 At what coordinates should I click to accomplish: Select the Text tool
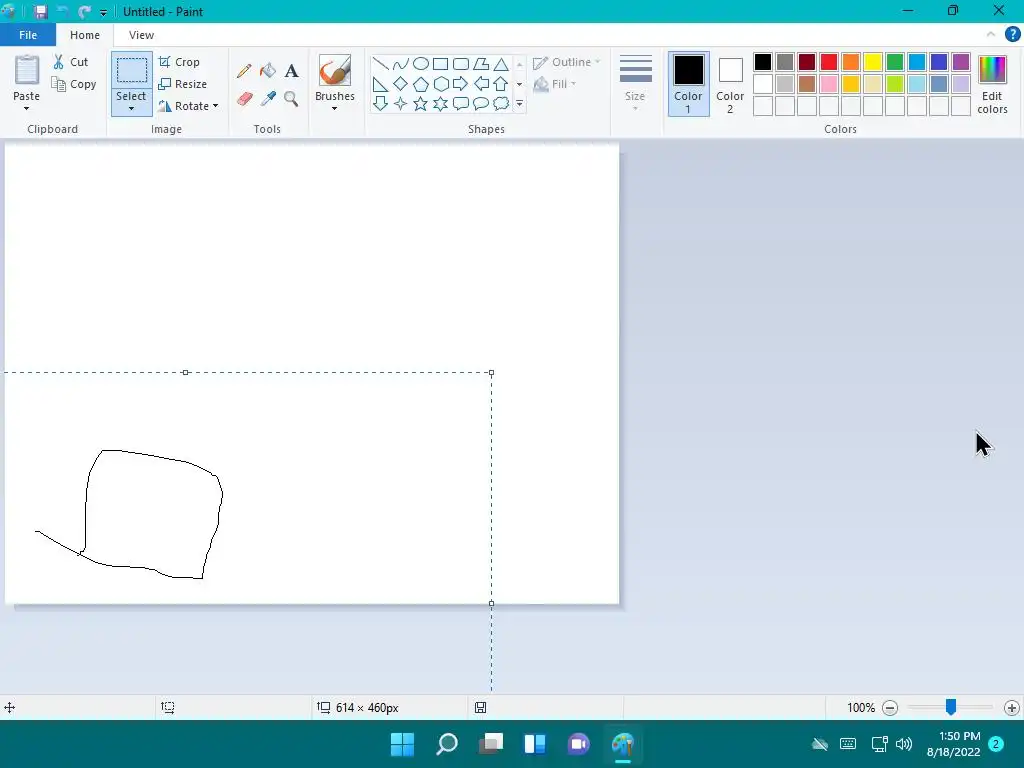[x=291, y=71]
